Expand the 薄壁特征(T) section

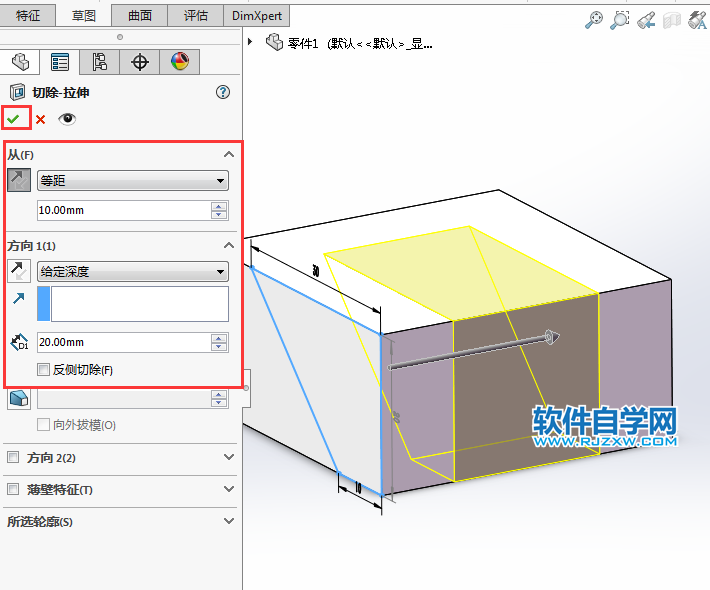229,489
